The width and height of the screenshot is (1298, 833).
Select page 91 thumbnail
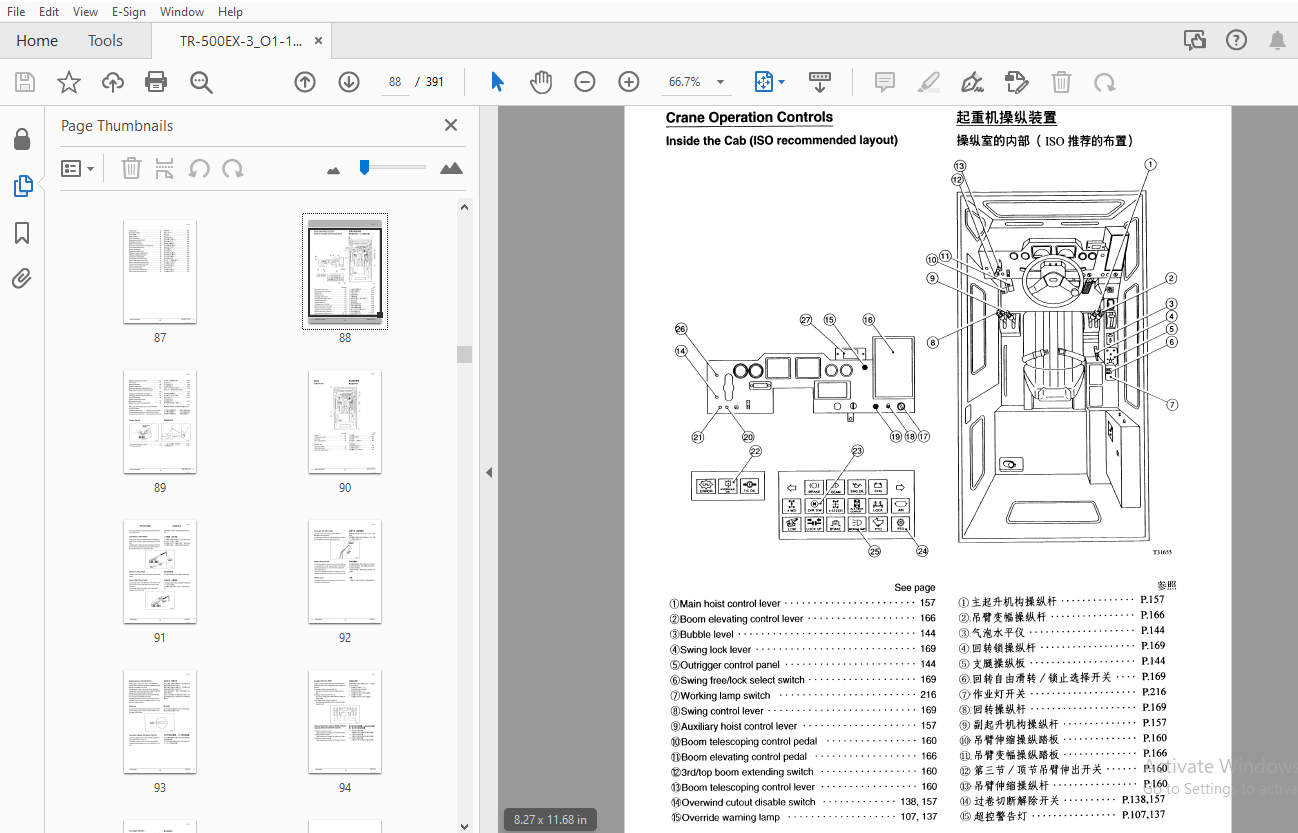click(x=160, y=572)
